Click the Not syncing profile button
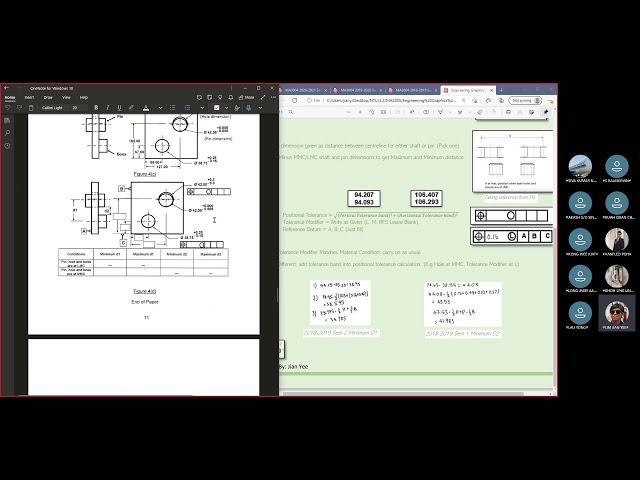Viewport: 640px width, 480px height. (x=525, y=100)
